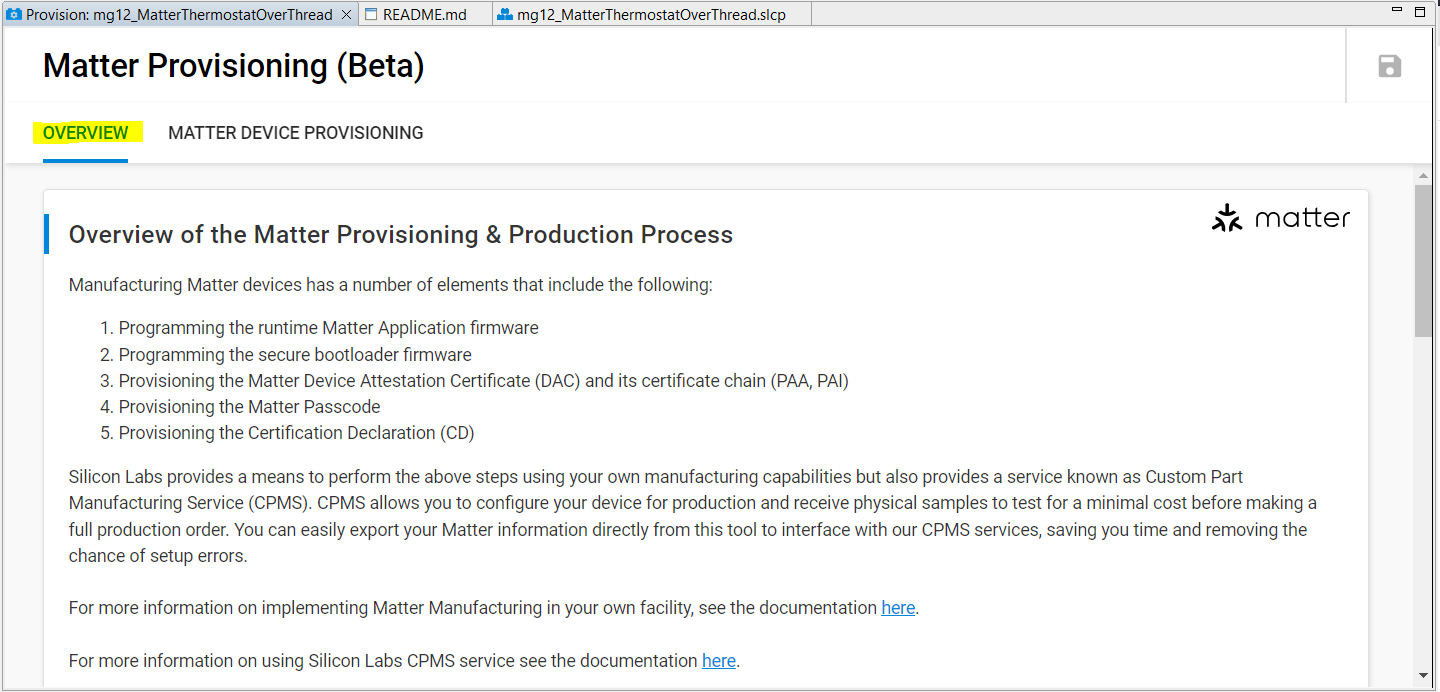The width and height of the screenshot is (1440, 692).
Task: Click the README.md tab file icon
Action: 372,15
